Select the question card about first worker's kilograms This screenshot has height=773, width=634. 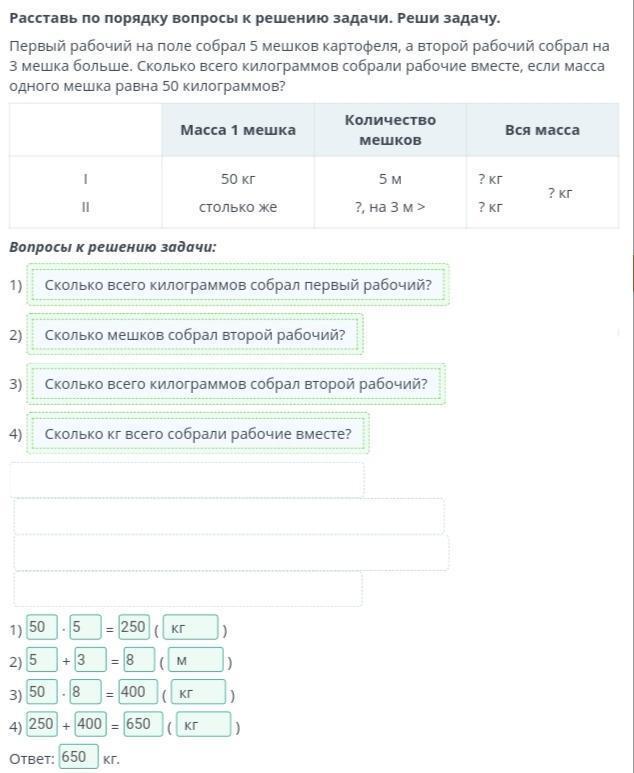[238, 285]
